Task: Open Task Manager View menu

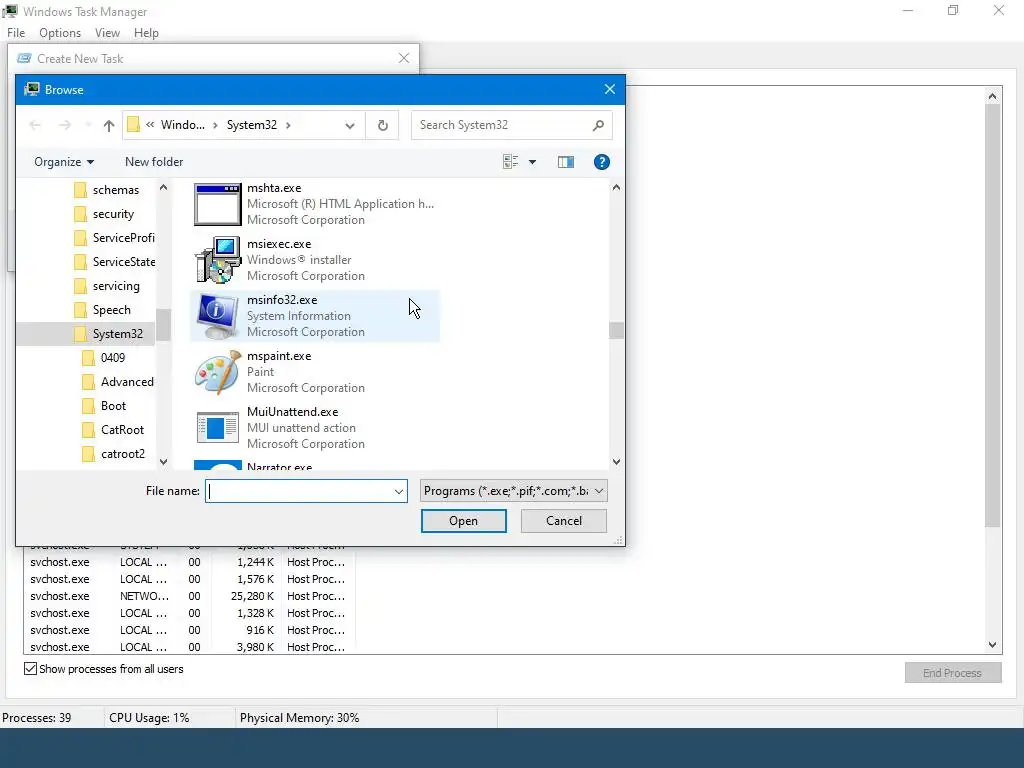Action: (x=107, y=33)
